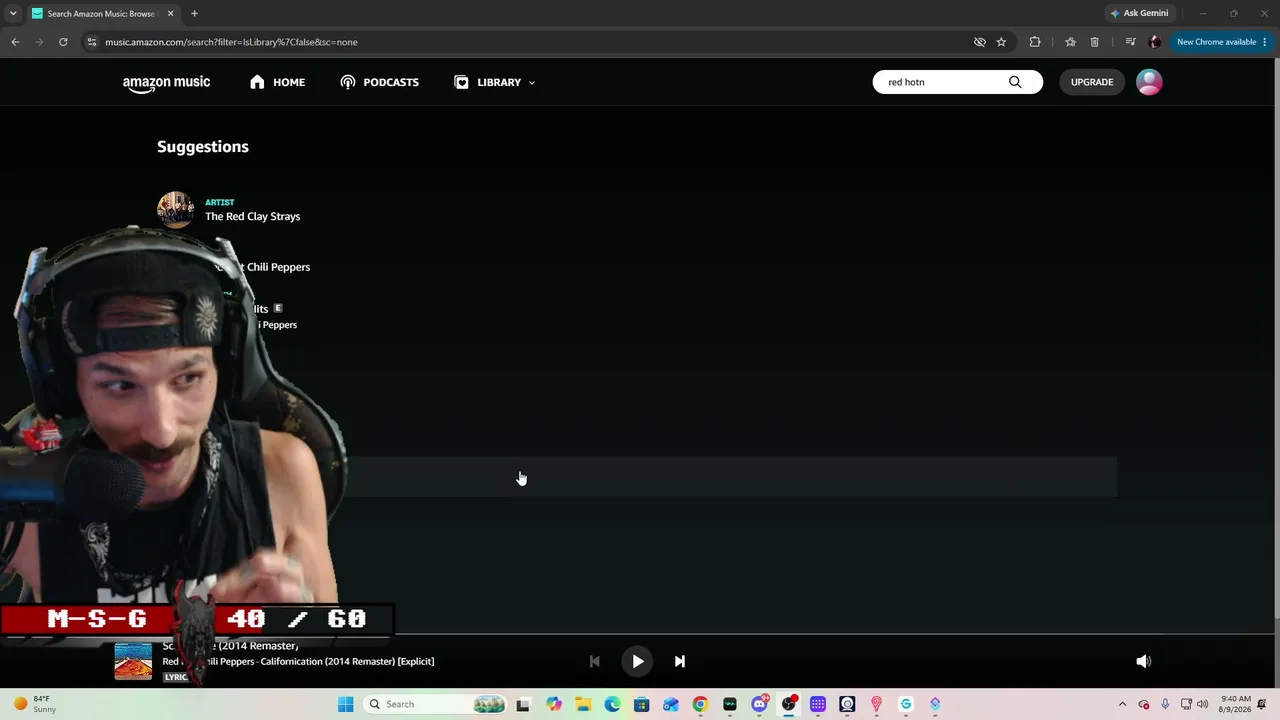Open Copilot from the taskbar
This screenshot has width=1280, height=720.
(x=554, y=704)
